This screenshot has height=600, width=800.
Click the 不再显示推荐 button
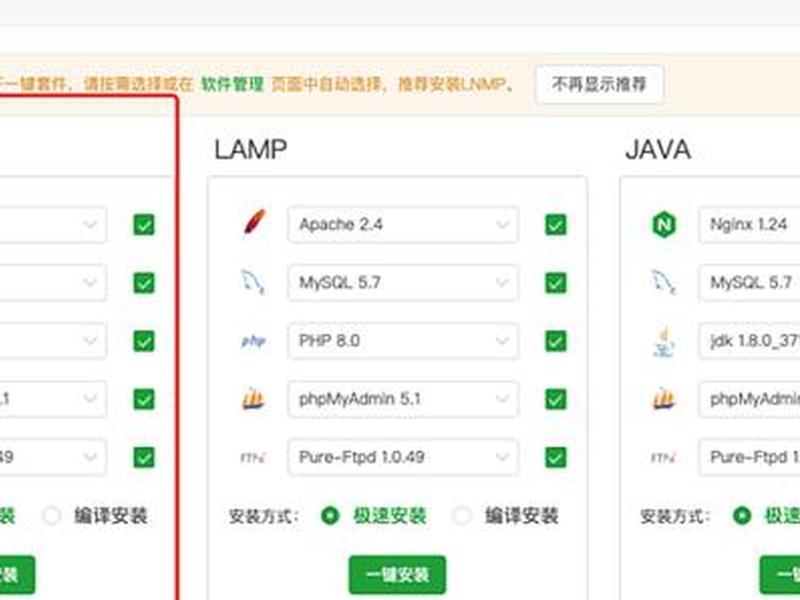point(599,84)
